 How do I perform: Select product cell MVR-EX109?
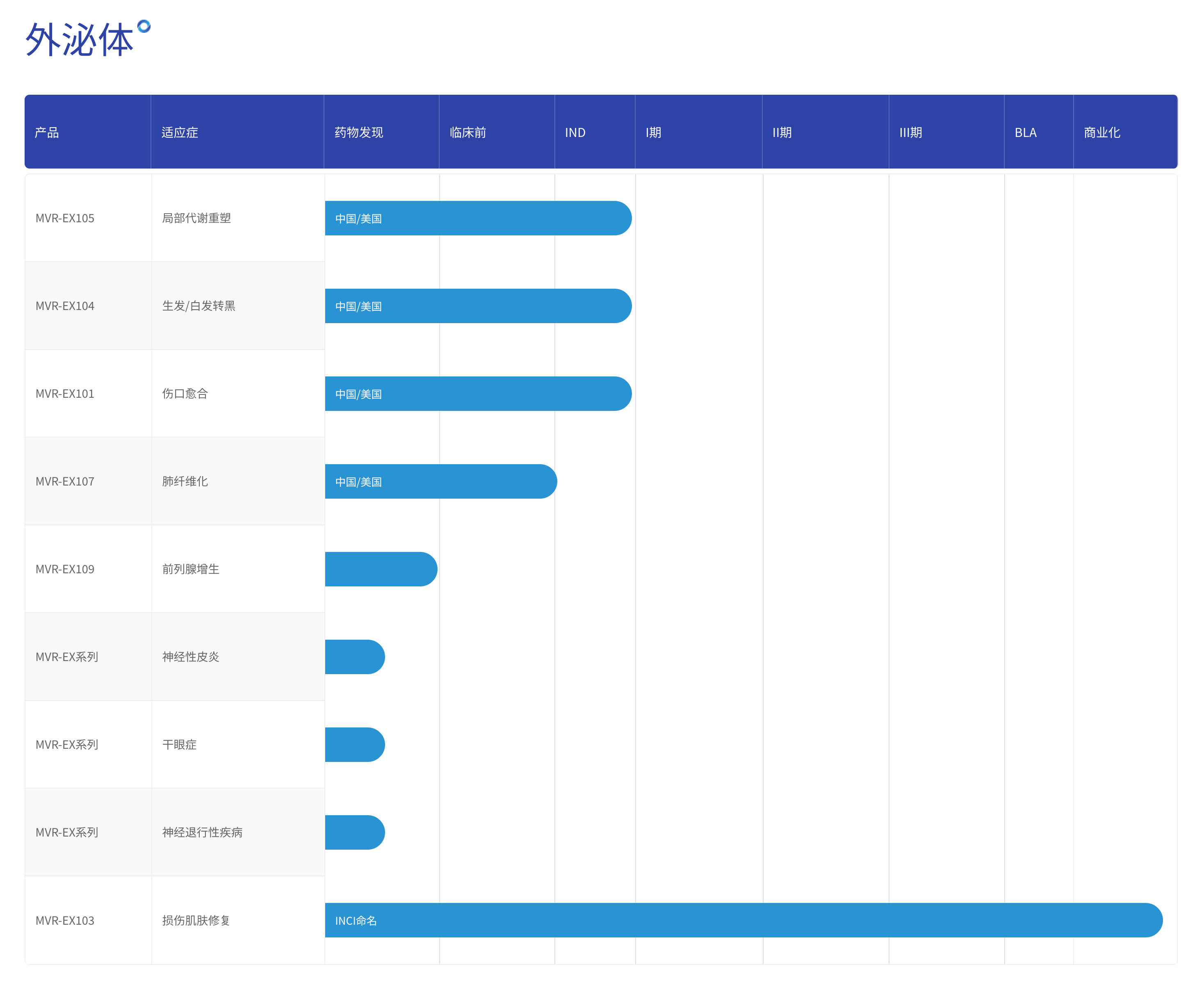coord(88,569)
